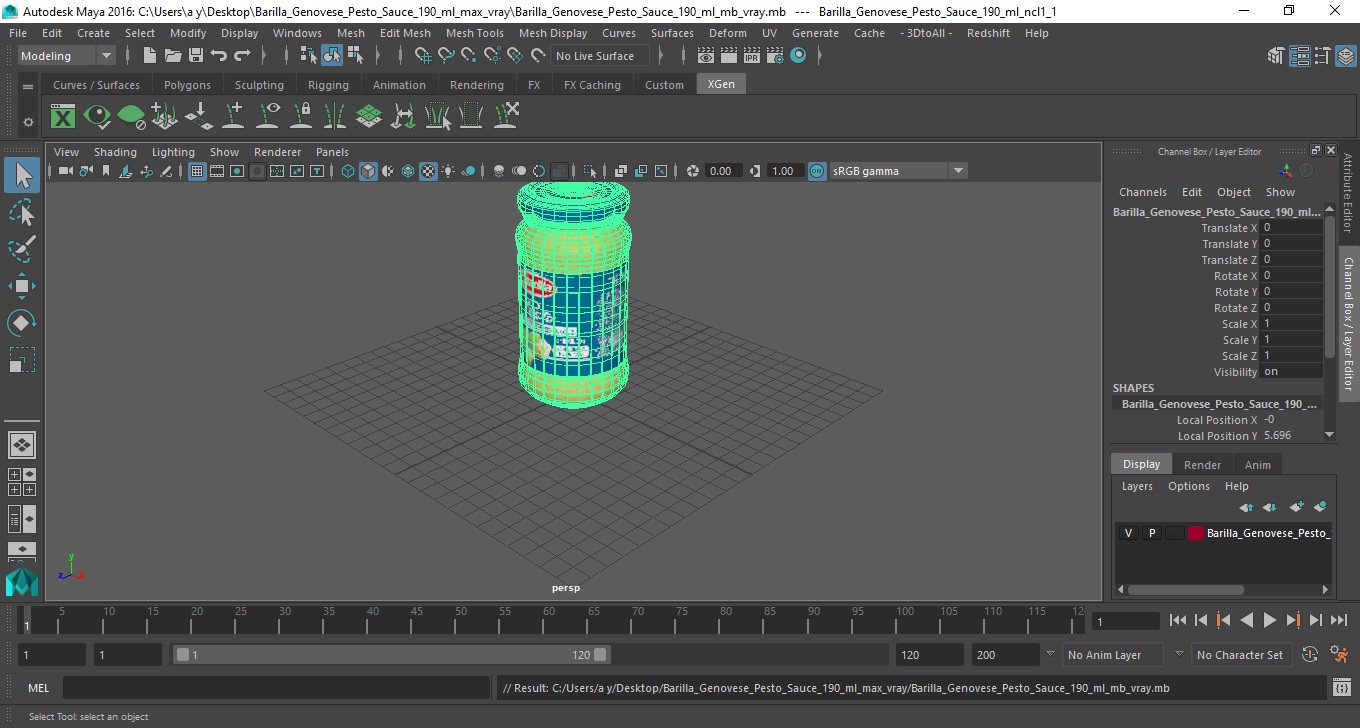Open the shelf options gear menu
Viewport: 1360px width, 728px height.
coord(28,122)
